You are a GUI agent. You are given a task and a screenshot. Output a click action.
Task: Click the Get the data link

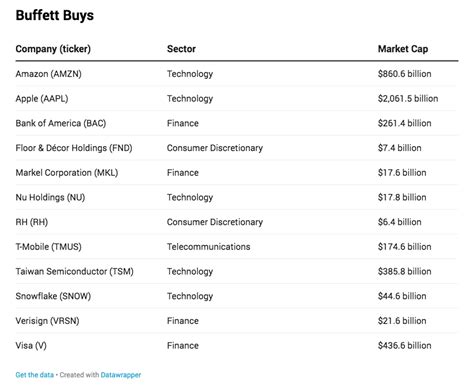(34, 375)
